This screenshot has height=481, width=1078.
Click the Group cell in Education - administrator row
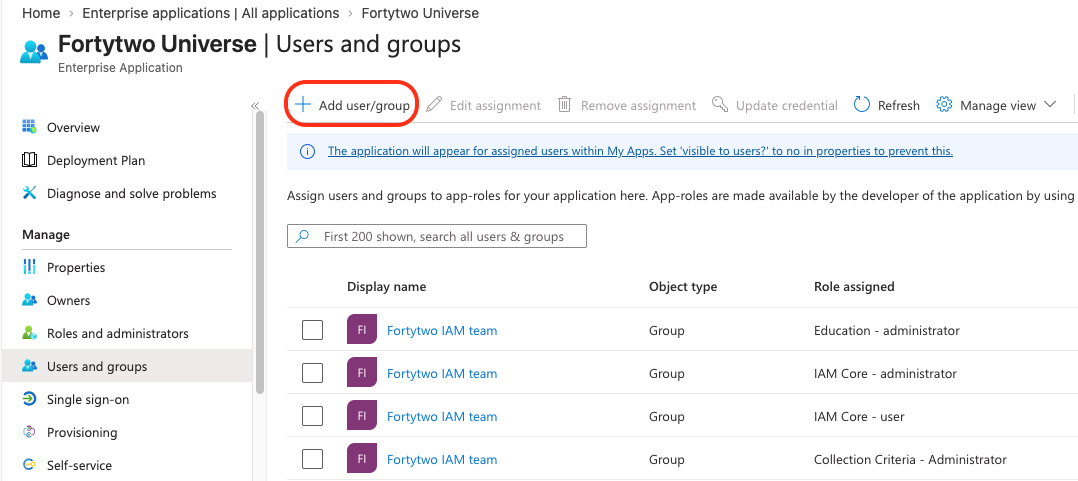[667, 331]
